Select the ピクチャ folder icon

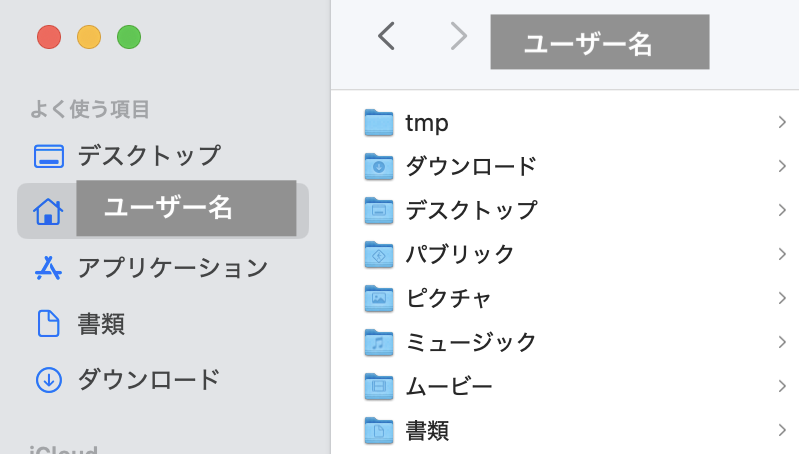pyautogui.click(x=380, y=298)
